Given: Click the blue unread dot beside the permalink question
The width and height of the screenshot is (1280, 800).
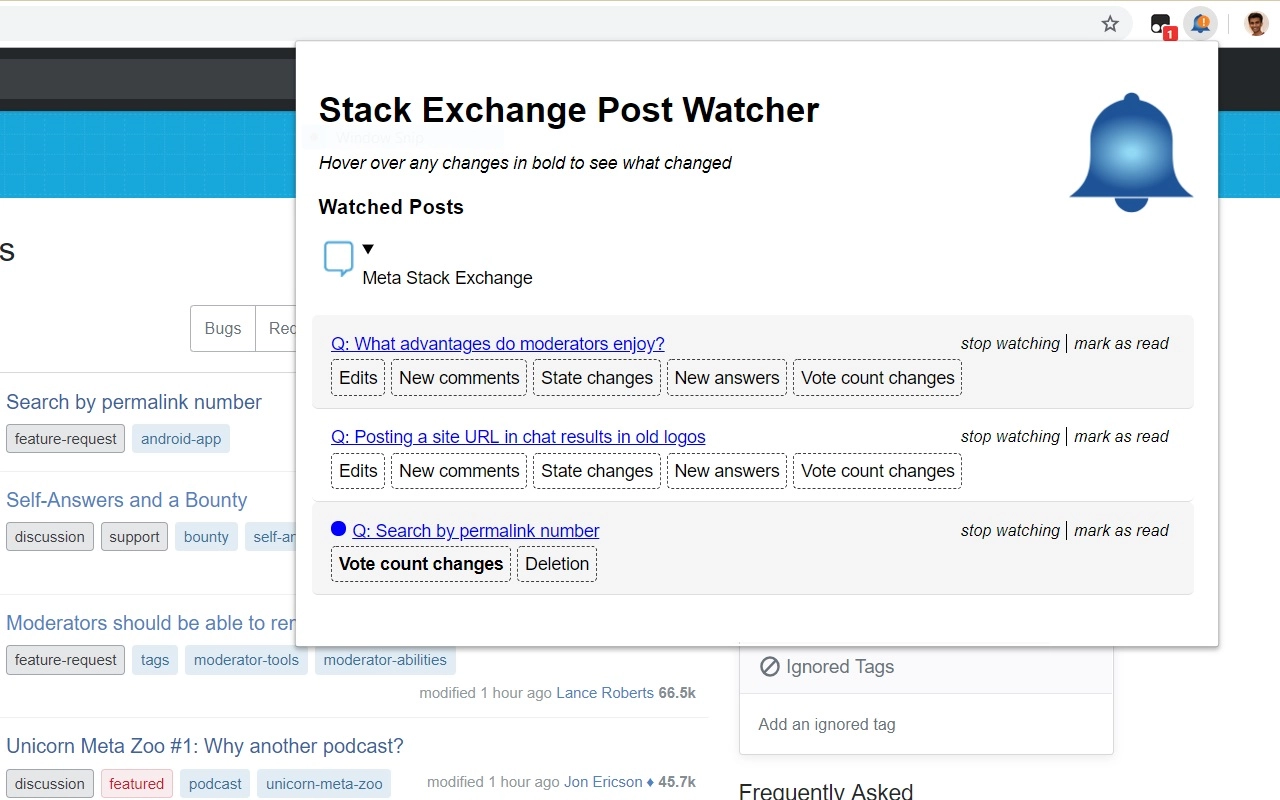Looking at the screenshot, I should click(338, 528).
